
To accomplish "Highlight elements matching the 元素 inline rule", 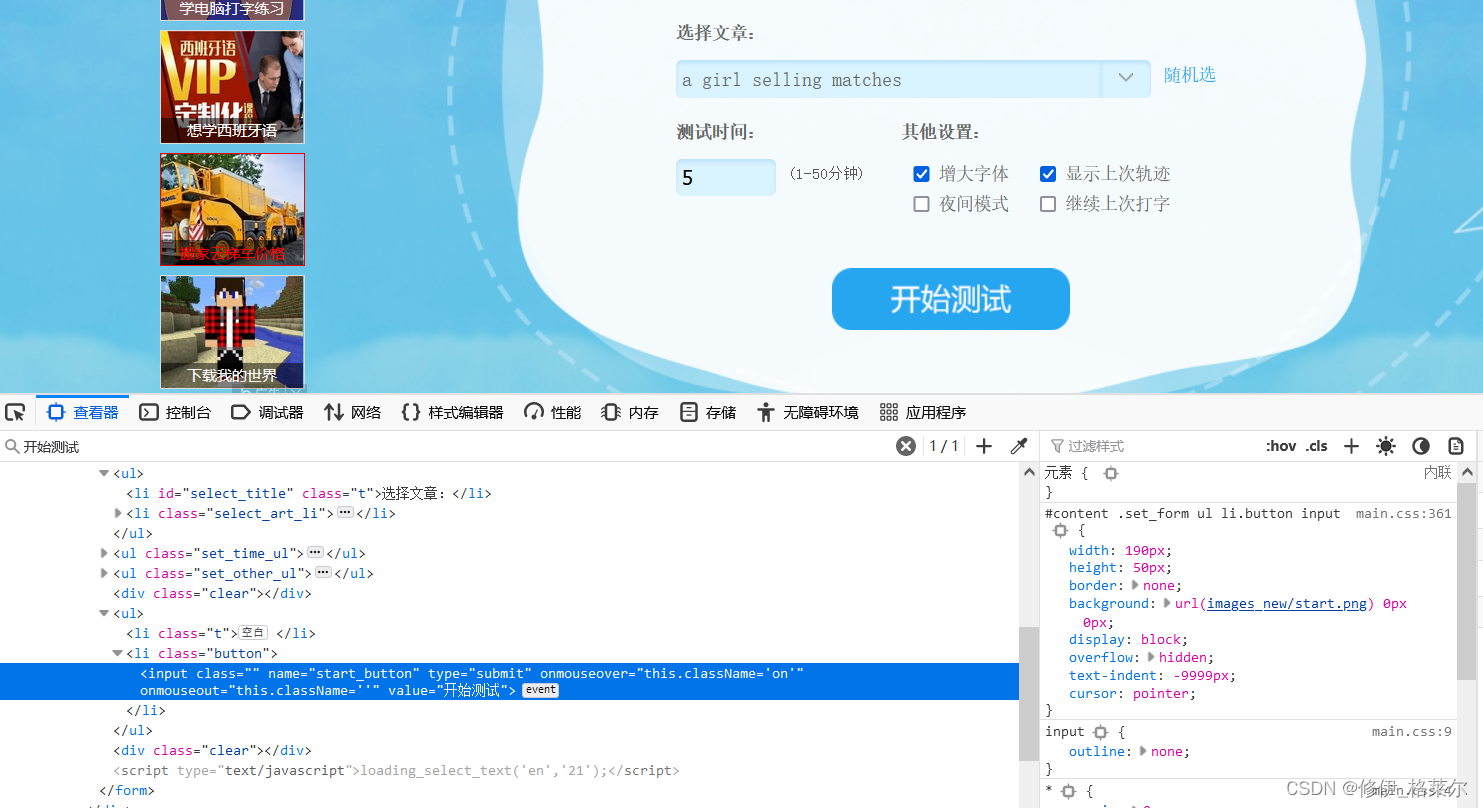I will pos(1110,473).
